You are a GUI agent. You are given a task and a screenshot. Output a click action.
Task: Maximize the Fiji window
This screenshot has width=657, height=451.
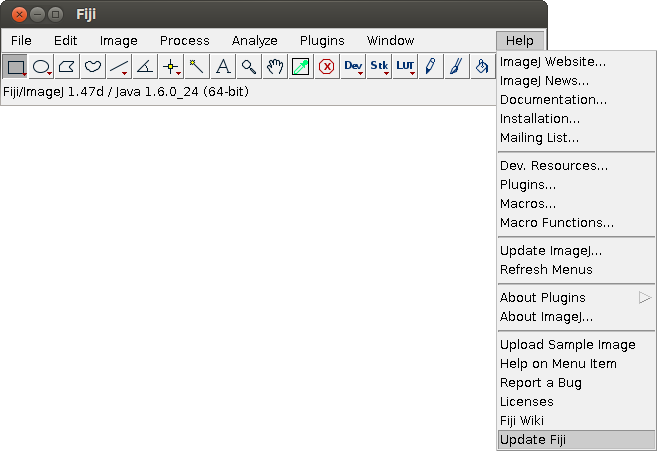[x=55, y=15]
